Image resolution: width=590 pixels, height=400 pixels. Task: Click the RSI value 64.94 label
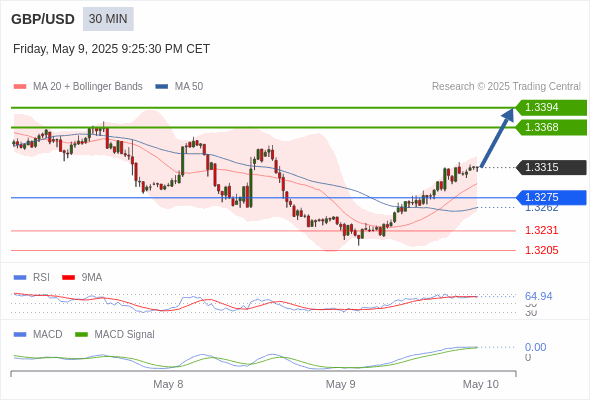(x=538, y=296)
